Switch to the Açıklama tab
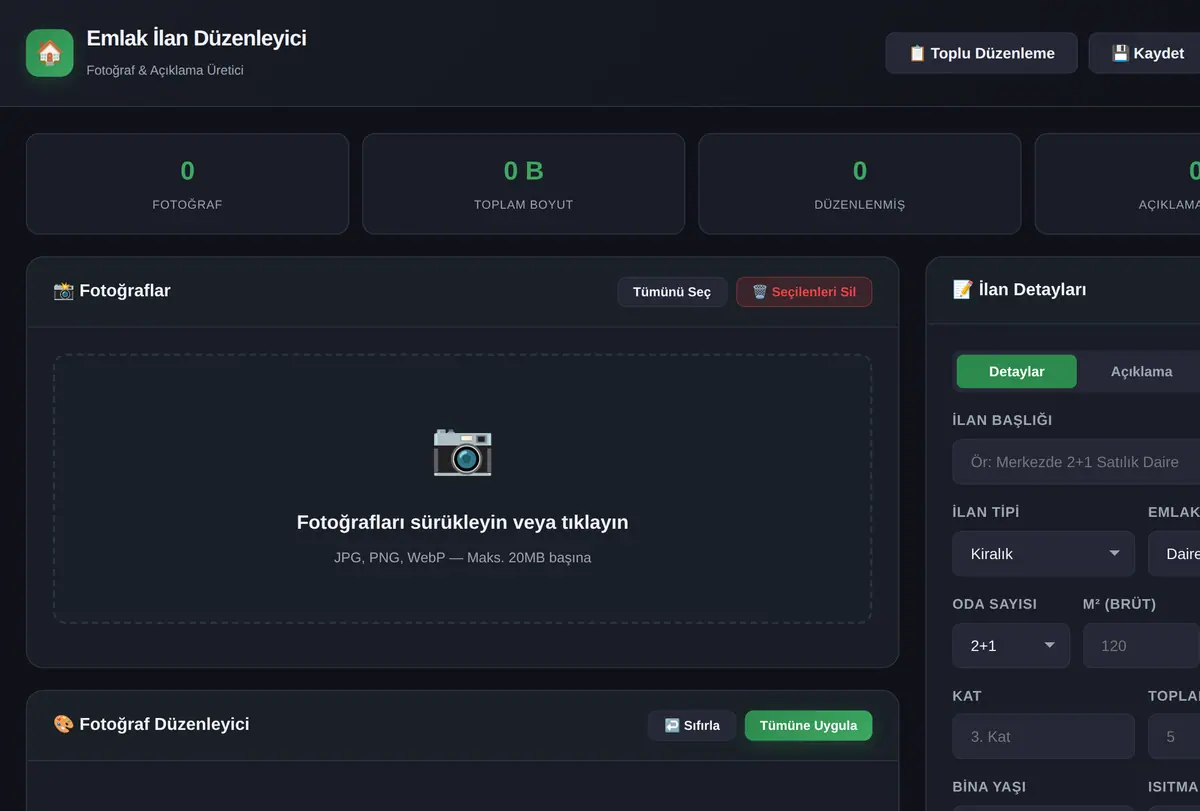 1141,371
